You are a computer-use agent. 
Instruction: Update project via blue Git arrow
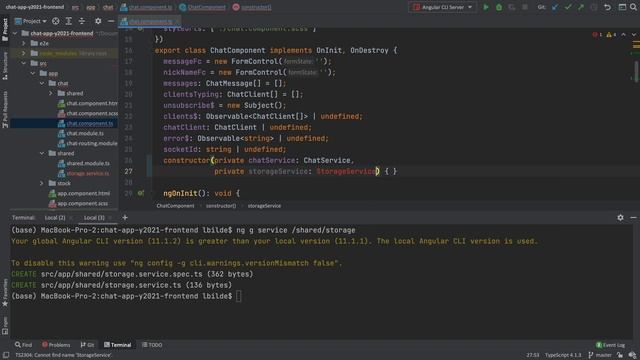(555, 7)
